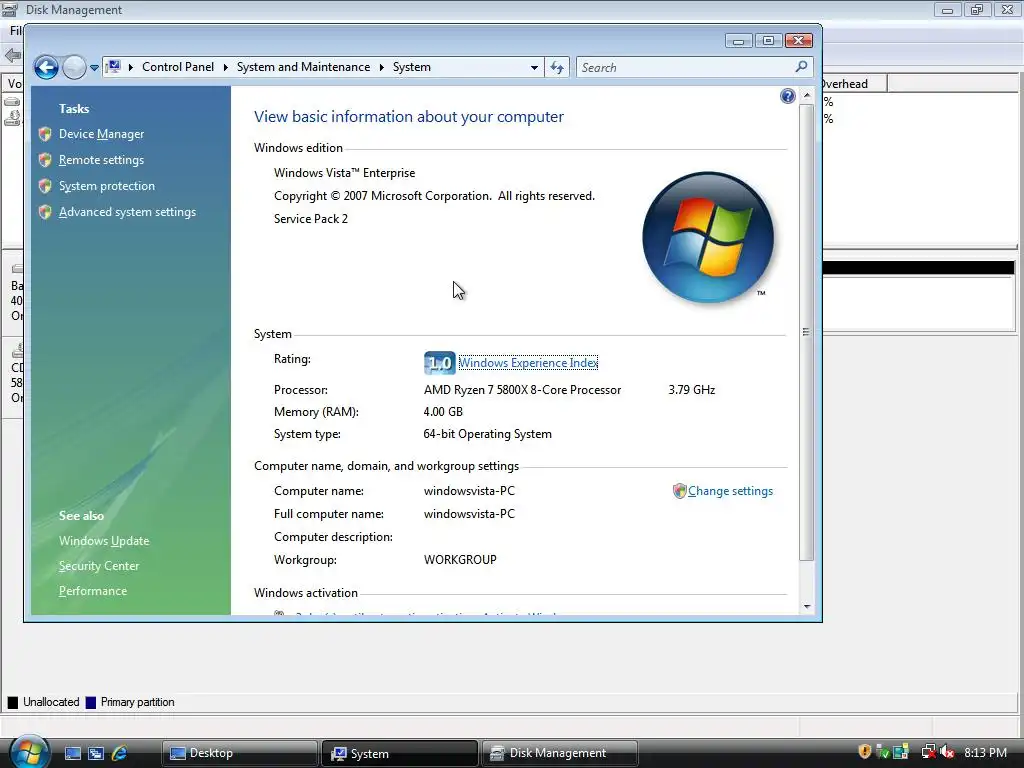This screenshot has height=768, width=1024.
Task: Click shield icon beside System protection
Action: 45,186
